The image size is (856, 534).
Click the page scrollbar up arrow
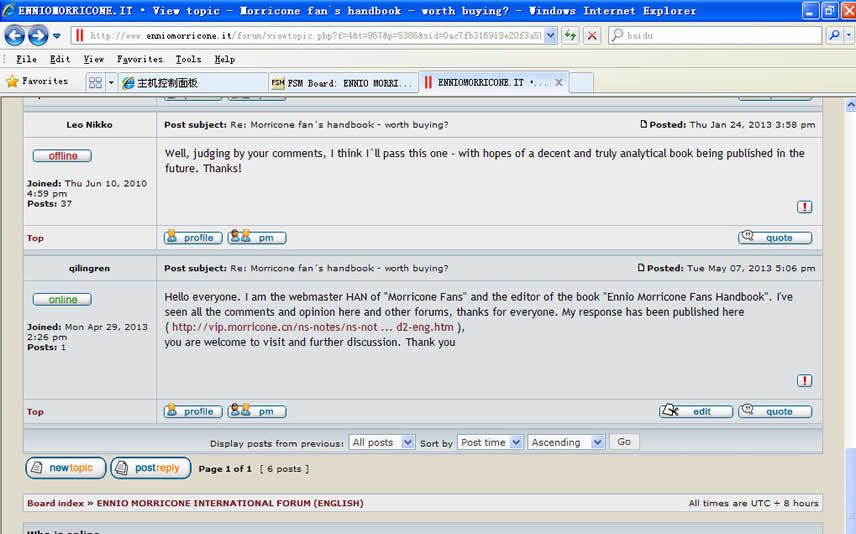(x=851, y=104)
